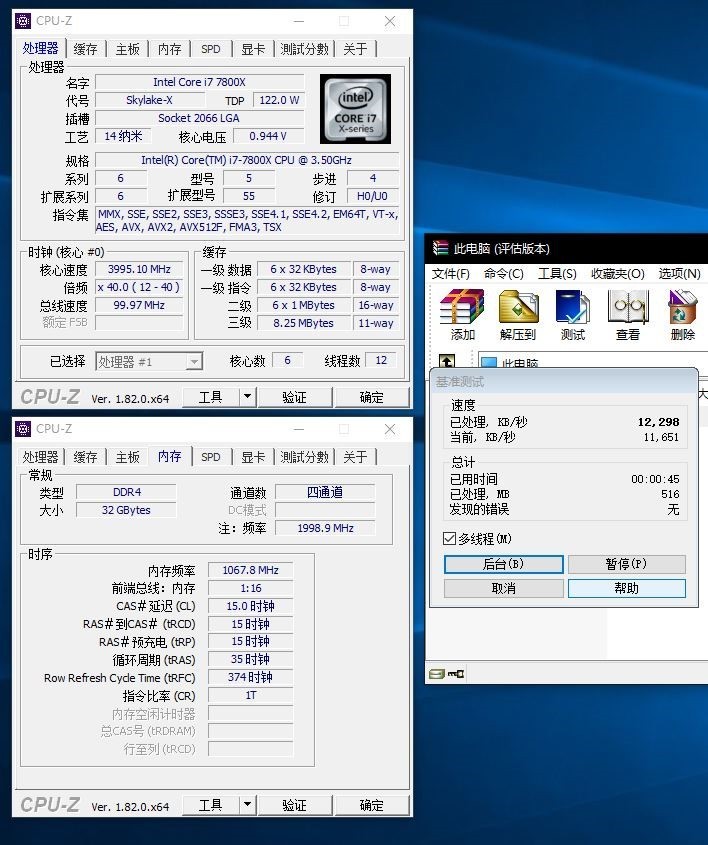Switch to 处理器 tab in bottom CPU-Z
The image size is (708, 845).
(x=40, y=457)
